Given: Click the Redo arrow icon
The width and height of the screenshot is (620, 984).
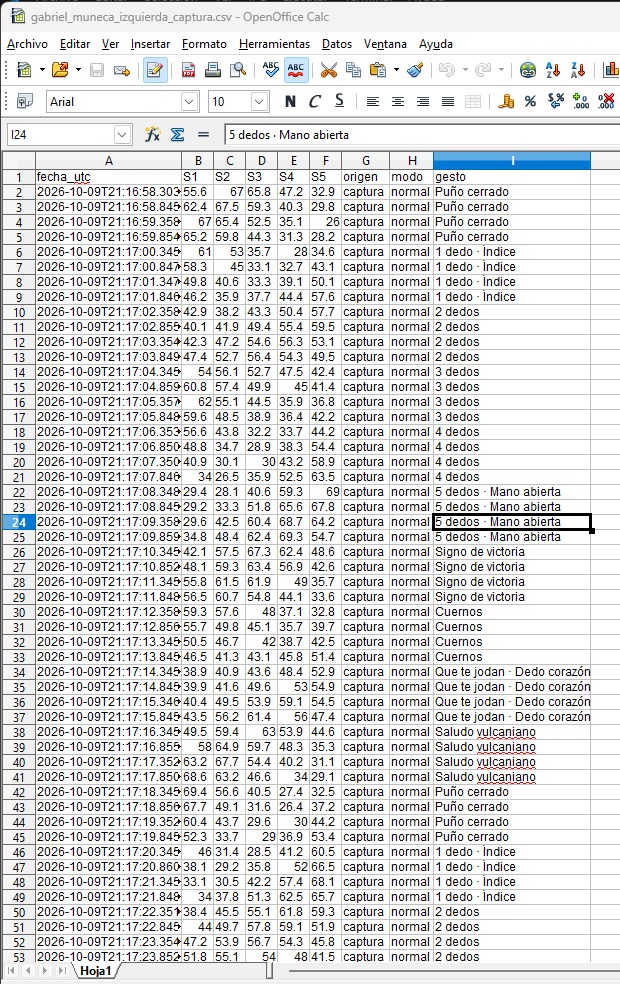Looking at the screenshot, I should (483, 70).
